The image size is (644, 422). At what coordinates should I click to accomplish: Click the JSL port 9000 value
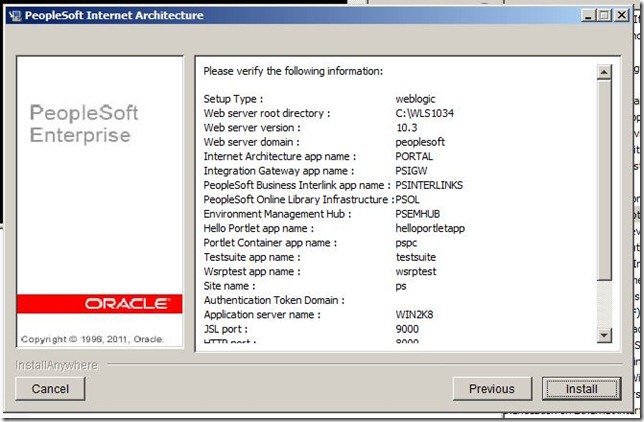[408, 329]
